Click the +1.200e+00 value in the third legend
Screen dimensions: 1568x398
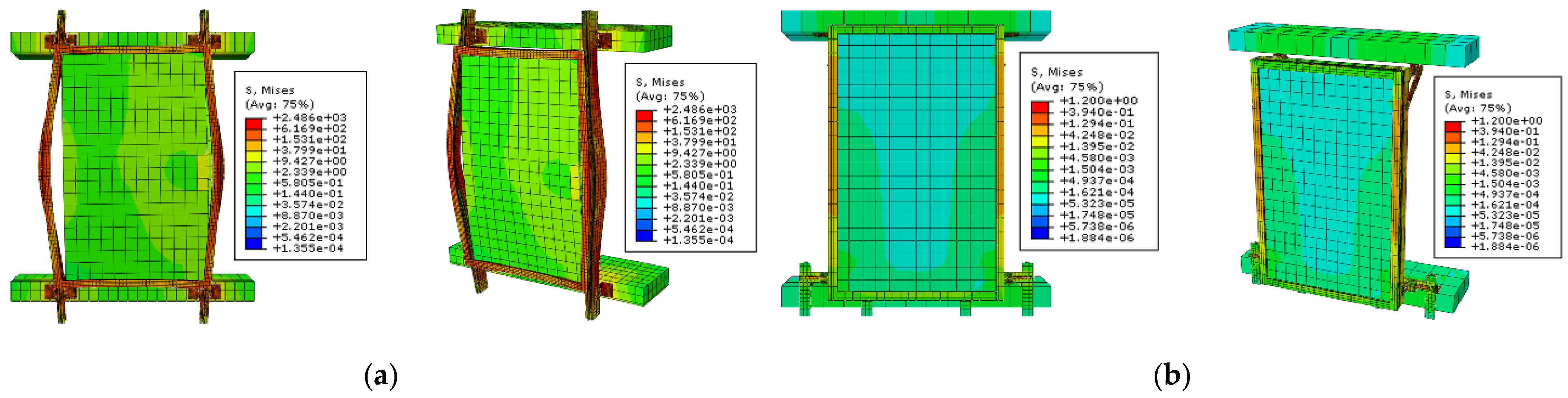pos(1098,101)
